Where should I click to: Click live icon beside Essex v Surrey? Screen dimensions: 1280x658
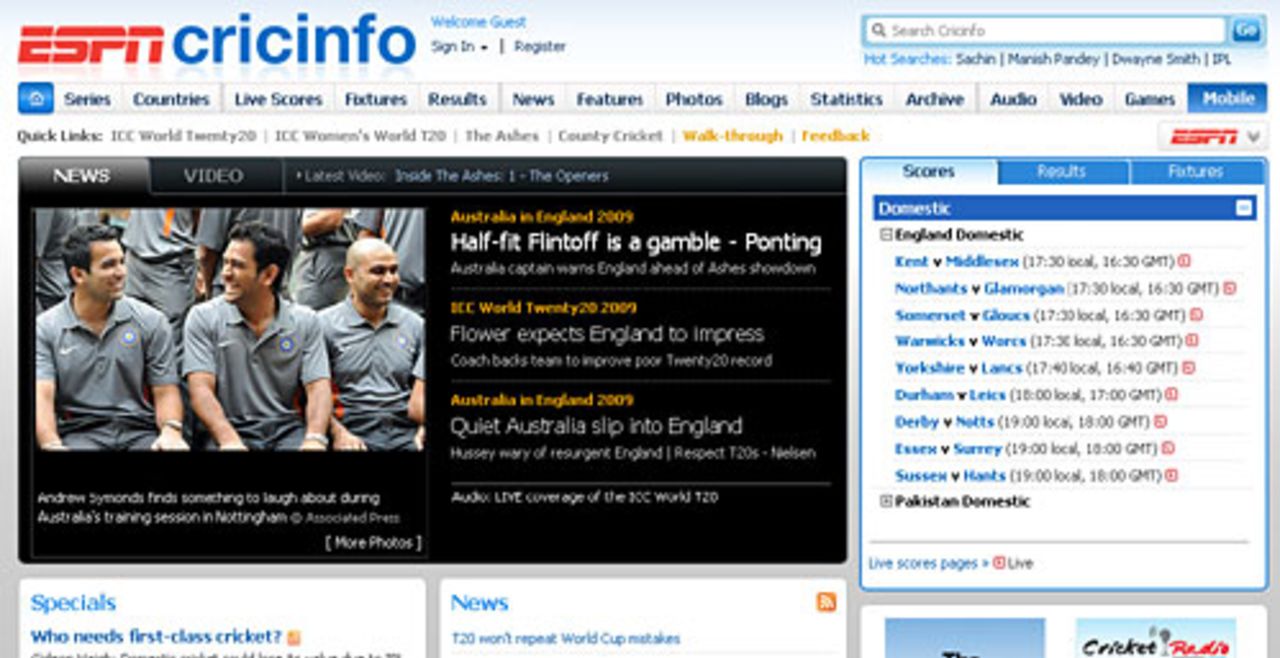pyautogui.click(x=1168, y=449)
